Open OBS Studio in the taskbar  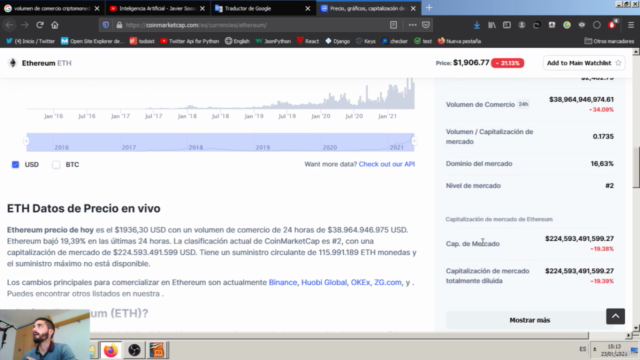coord(134,350)
